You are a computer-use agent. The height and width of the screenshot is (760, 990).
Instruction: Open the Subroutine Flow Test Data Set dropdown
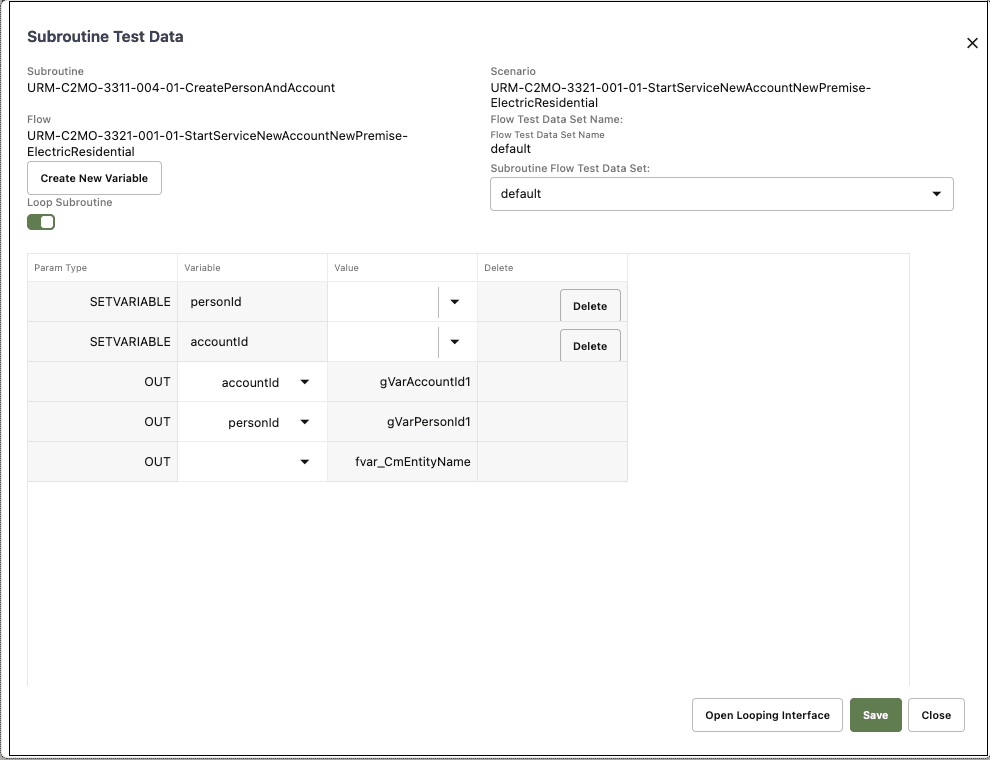click(722, 194)
